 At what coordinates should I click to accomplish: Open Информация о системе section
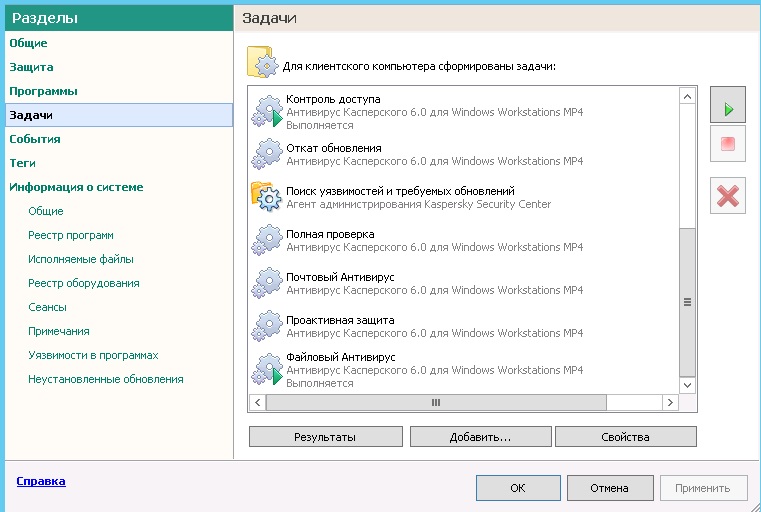coord(76,187)
